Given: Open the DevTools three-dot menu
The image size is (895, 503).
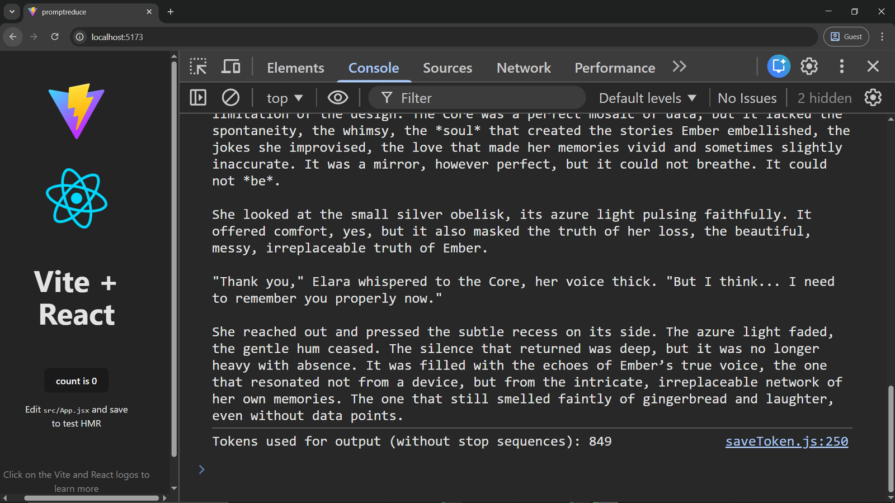Looking at the screenshot, I should click(x=842, y=67).
